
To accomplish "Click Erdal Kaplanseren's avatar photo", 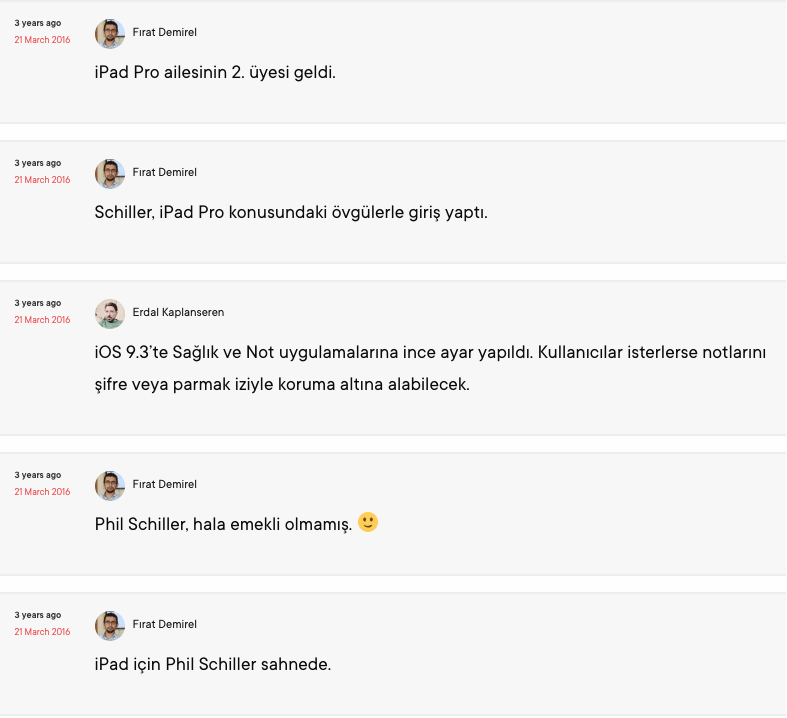I will (x=110, y=313).
